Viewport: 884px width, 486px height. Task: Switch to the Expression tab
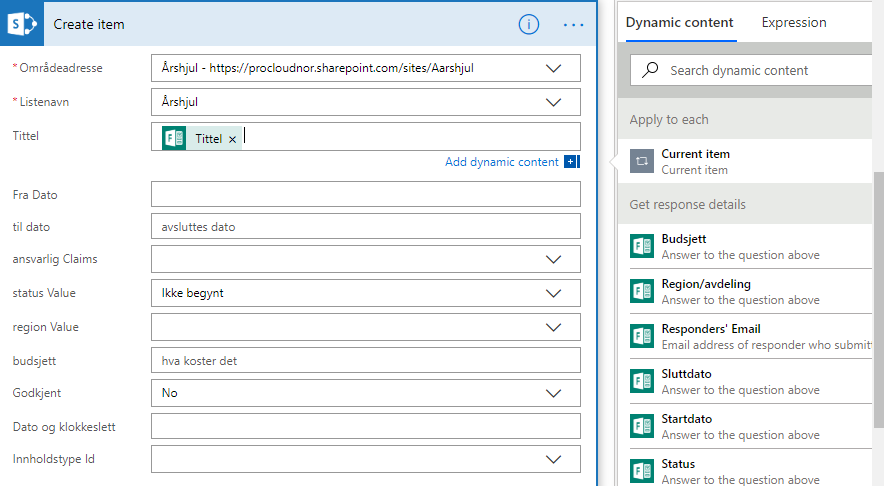[794, 23]
